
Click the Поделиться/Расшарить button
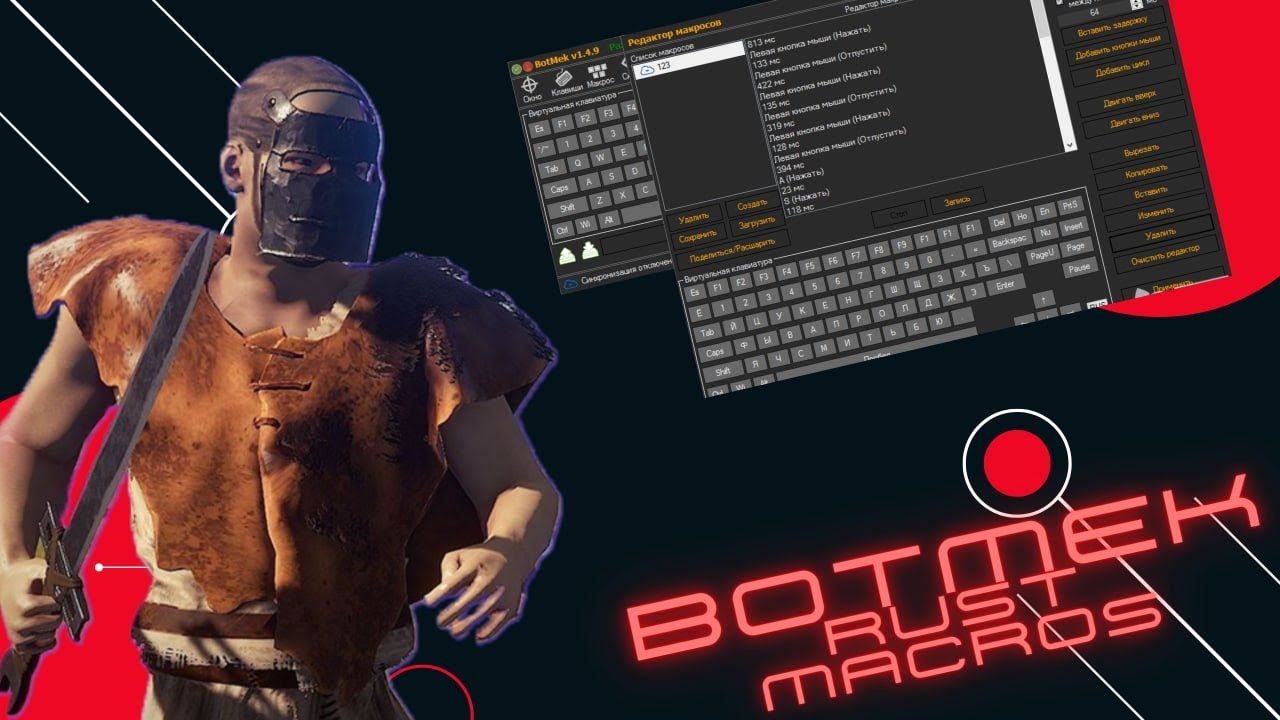(x=733, y=250)
